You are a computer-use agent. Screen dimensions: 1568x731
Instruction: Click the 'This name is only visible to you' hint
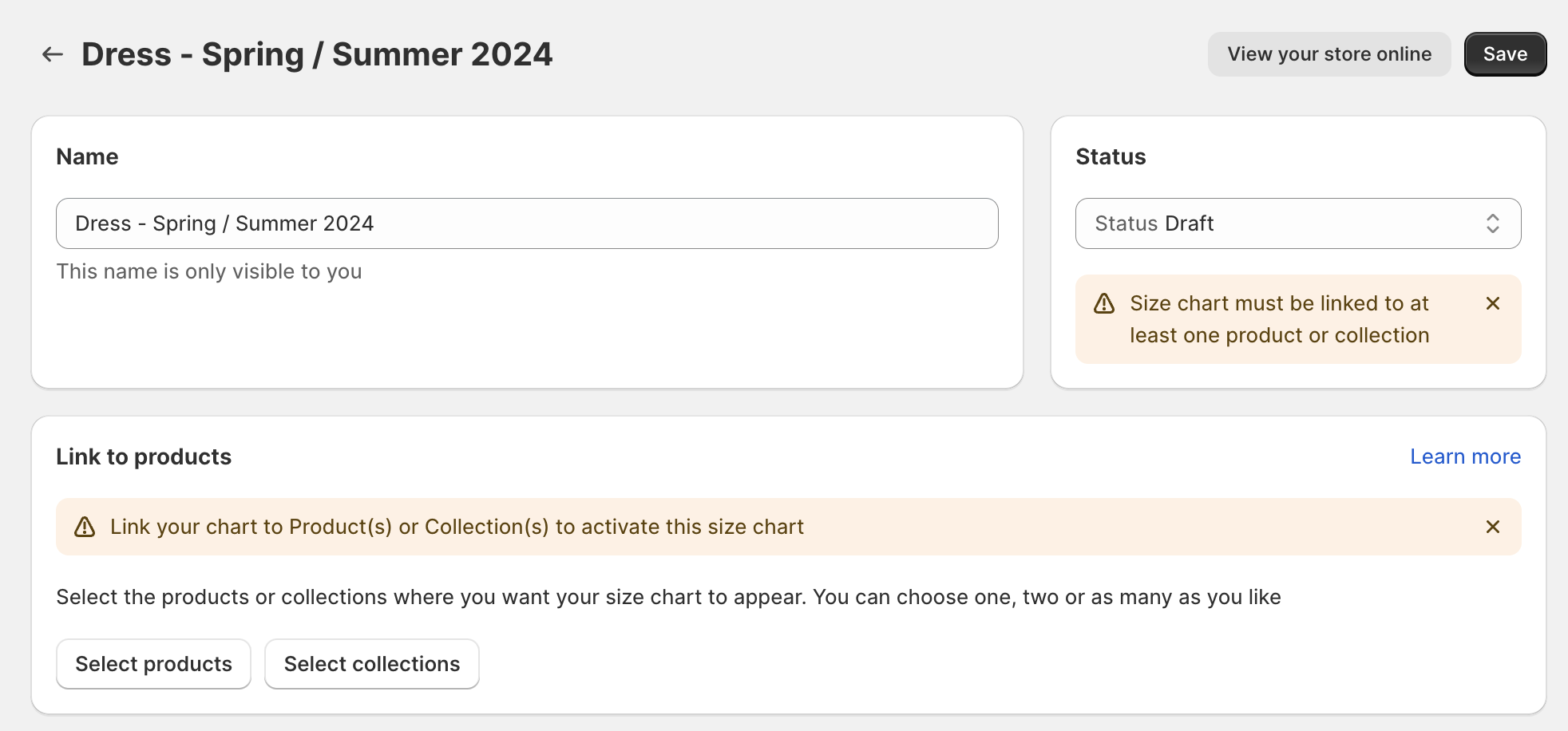coord(209,271)
